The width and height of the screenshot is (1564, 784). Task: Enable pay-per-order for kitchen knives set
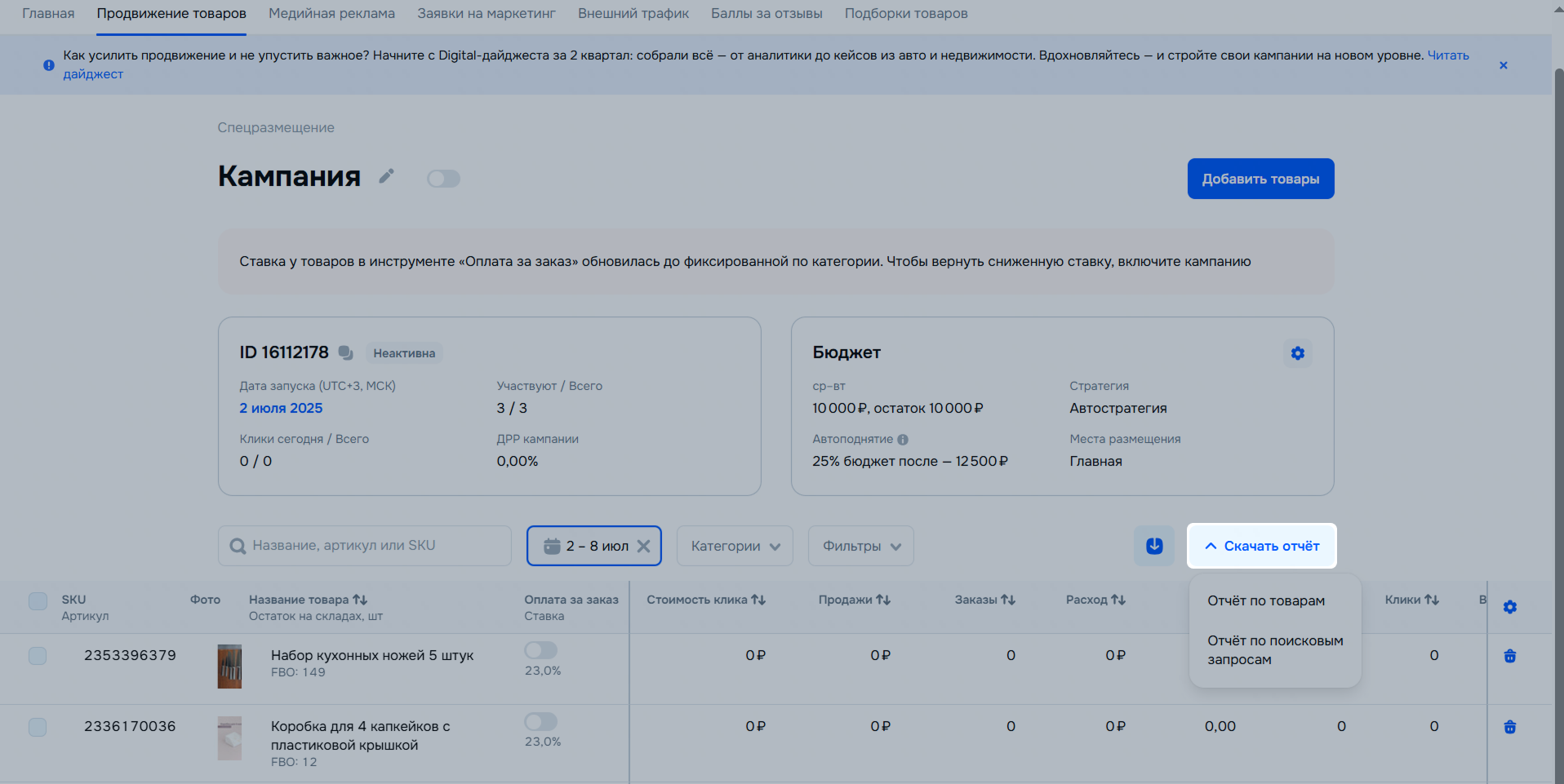pos(540,650)
